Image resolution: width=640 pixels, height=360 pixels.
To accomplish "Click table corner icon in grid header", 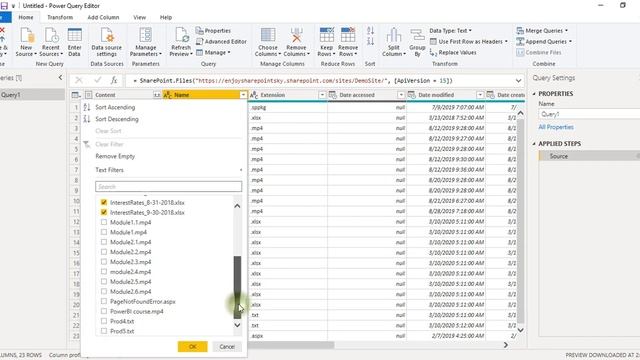I will pyautogui.click(x=76, y=95).
